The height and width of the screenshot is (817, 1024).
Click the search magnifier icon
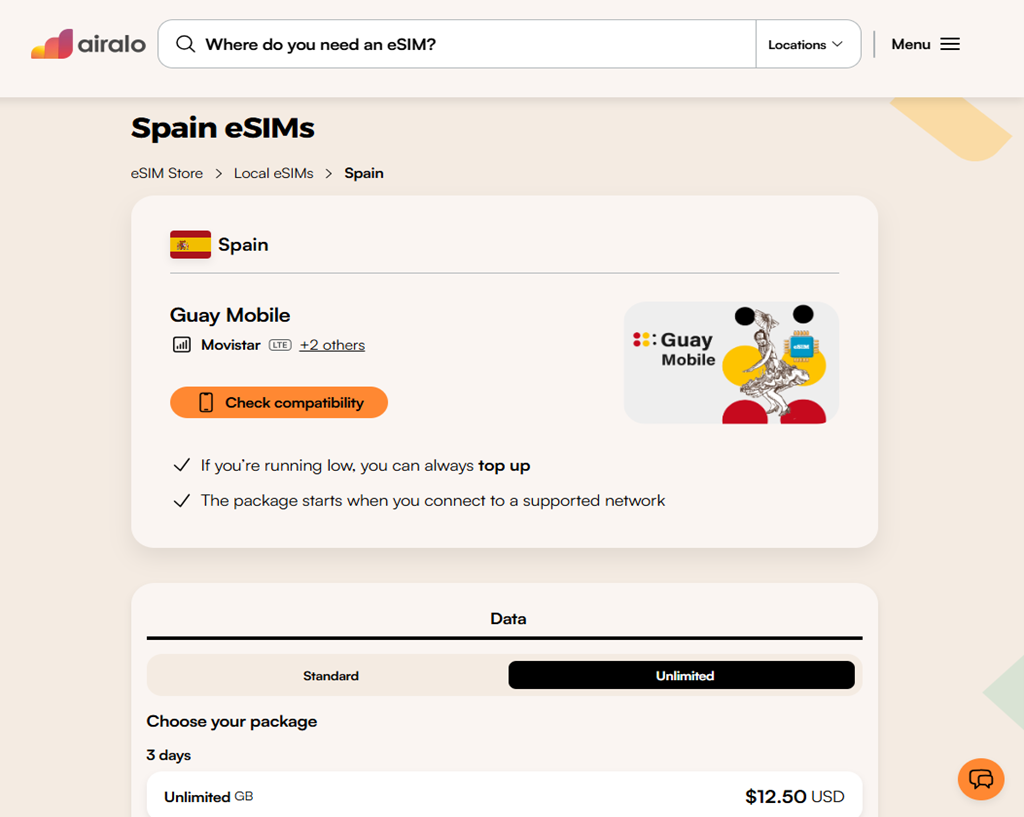(185, 44)
